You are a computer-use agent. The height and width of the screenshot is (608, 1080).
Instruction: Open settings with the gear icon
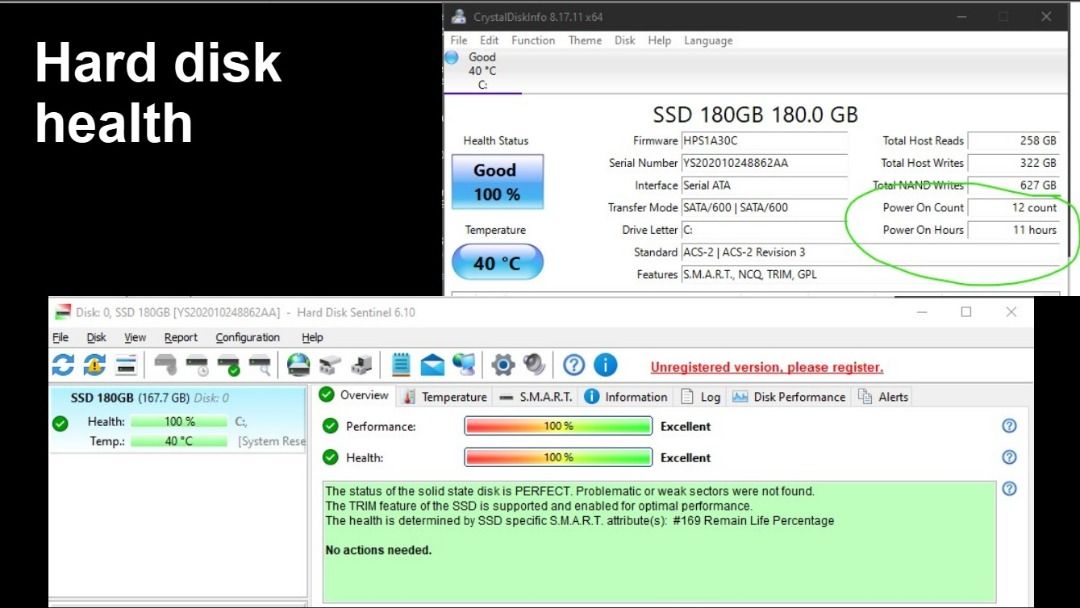tap(503, 365)
